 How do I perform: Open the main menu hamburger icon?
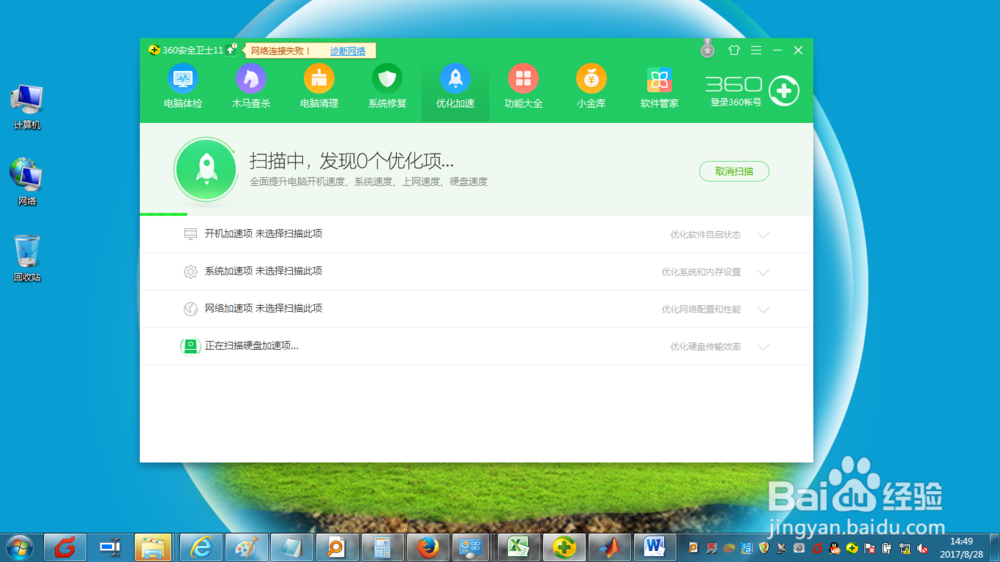(756, 50)
